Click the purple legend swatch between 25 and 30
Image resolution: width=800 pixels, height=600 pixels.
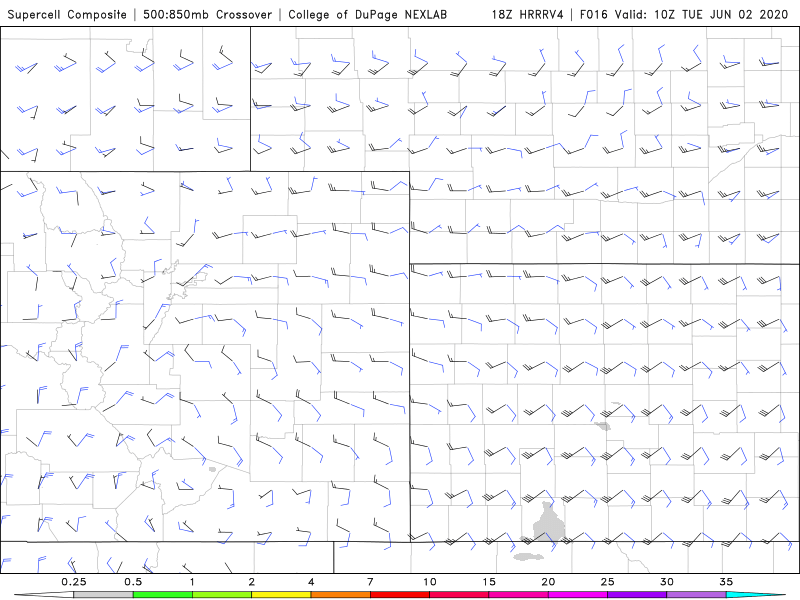pos(637,595)
